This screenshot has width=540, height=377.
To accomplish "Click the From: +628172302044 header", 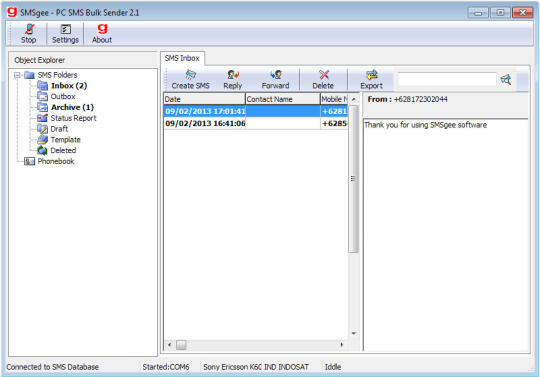I will coord(407,99).
